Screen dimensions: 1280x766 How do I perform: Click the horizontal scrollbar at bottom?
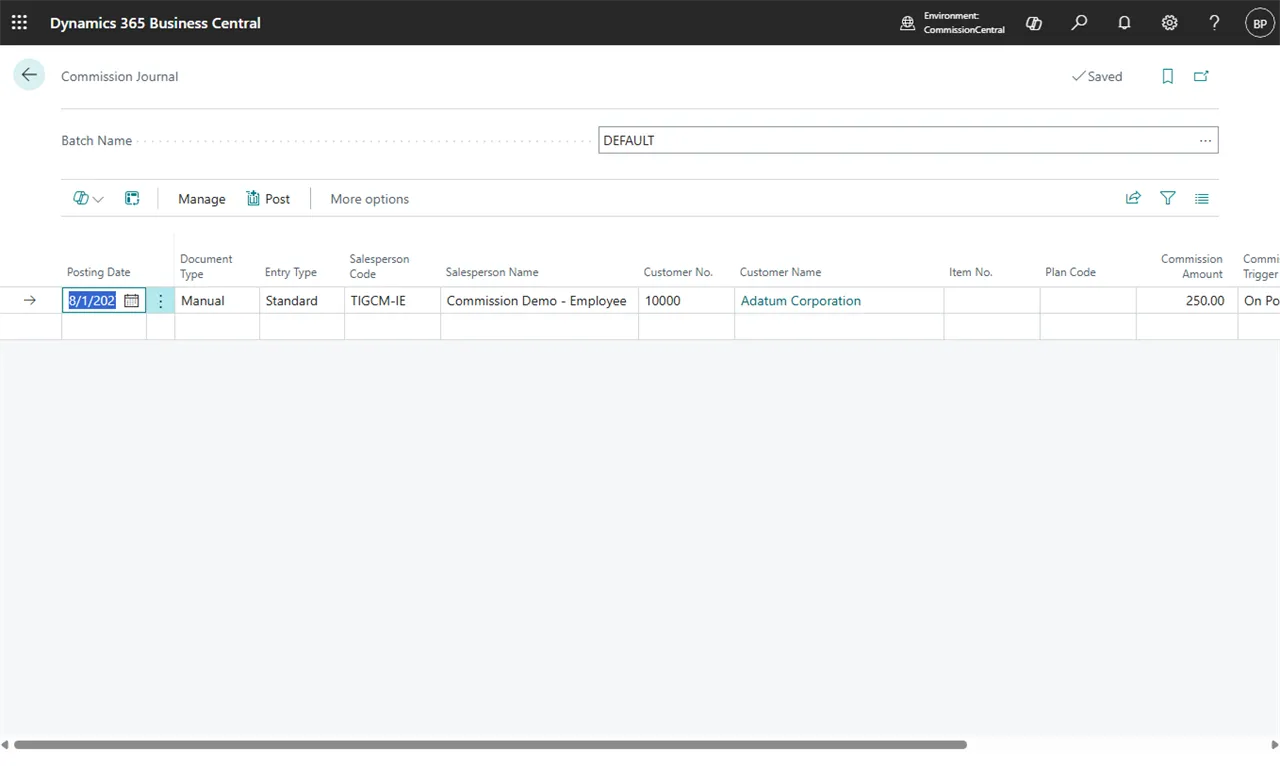489,745
